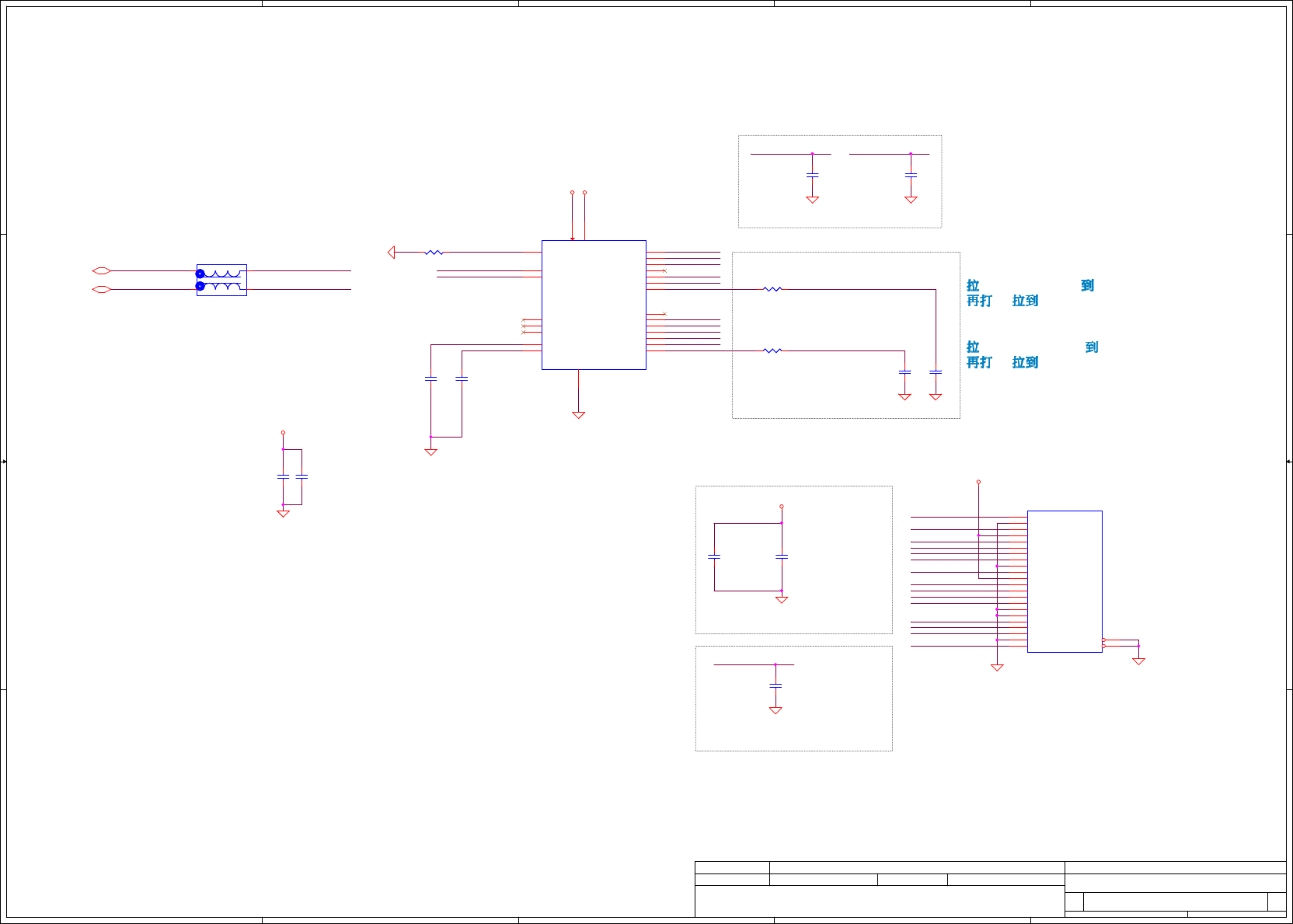Click the ground symbol below-left of the blue connector block
The height and width of the screenshot is (924, 1293).
[x=997, y=668]
